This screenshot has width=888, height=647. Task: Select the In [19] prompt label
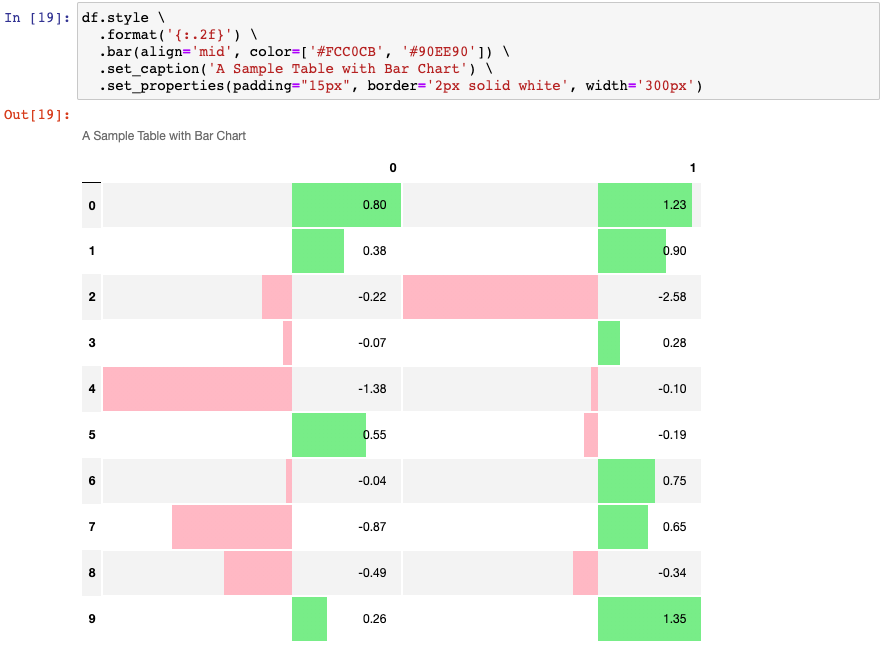pos(33,17)
